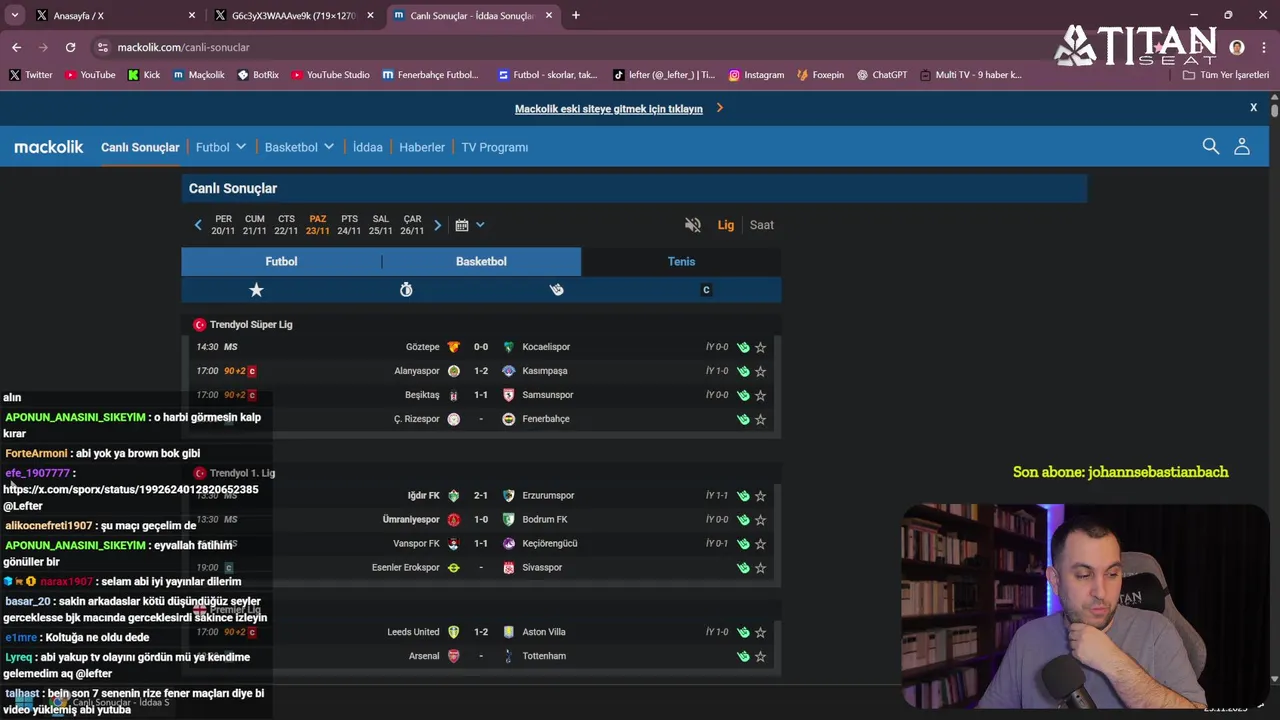1280x720 pixels.
Task: Open İddaa odds for Arsenal match
Action: pos(743,656)
